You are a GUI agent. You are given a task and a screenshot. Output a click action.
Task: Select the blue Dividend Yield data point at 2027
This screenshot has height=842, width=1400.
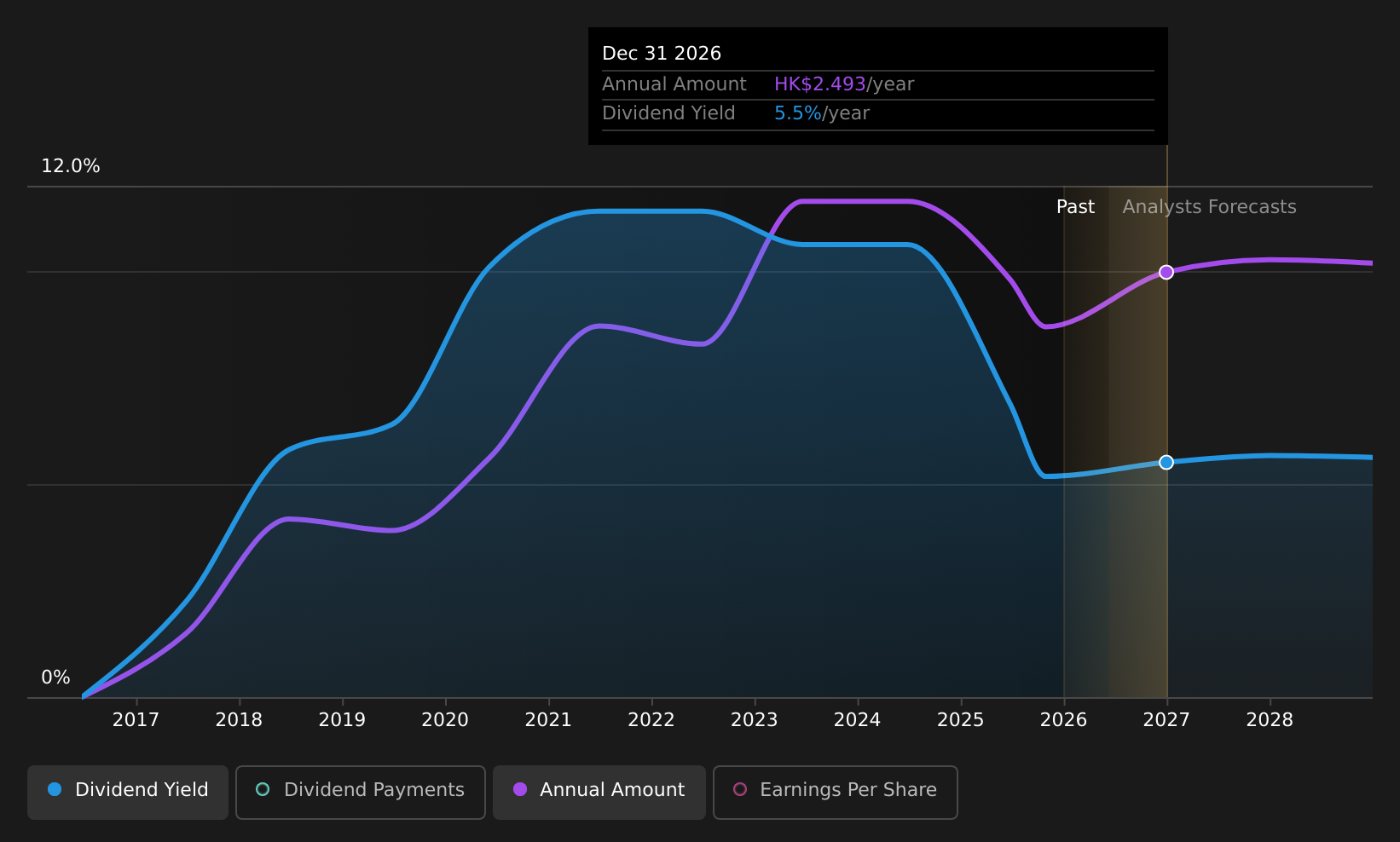tap(1166, 462)
